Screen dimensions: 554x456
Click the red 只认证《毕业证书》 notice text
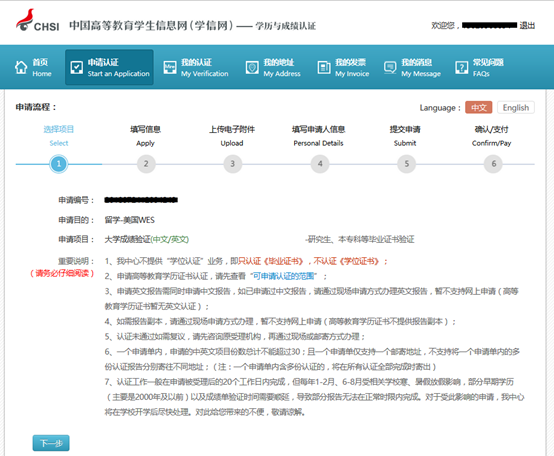pos(271,261)
